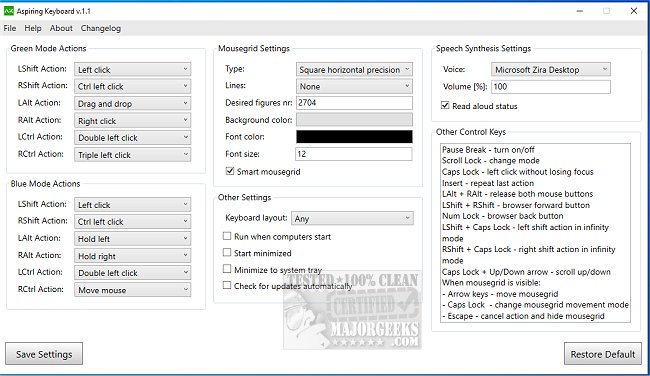Screen dimensions: 650x376
Task: Toggle the Smart mousegrid checkbox
Action: pyautogui.click(x=230, y=171)
